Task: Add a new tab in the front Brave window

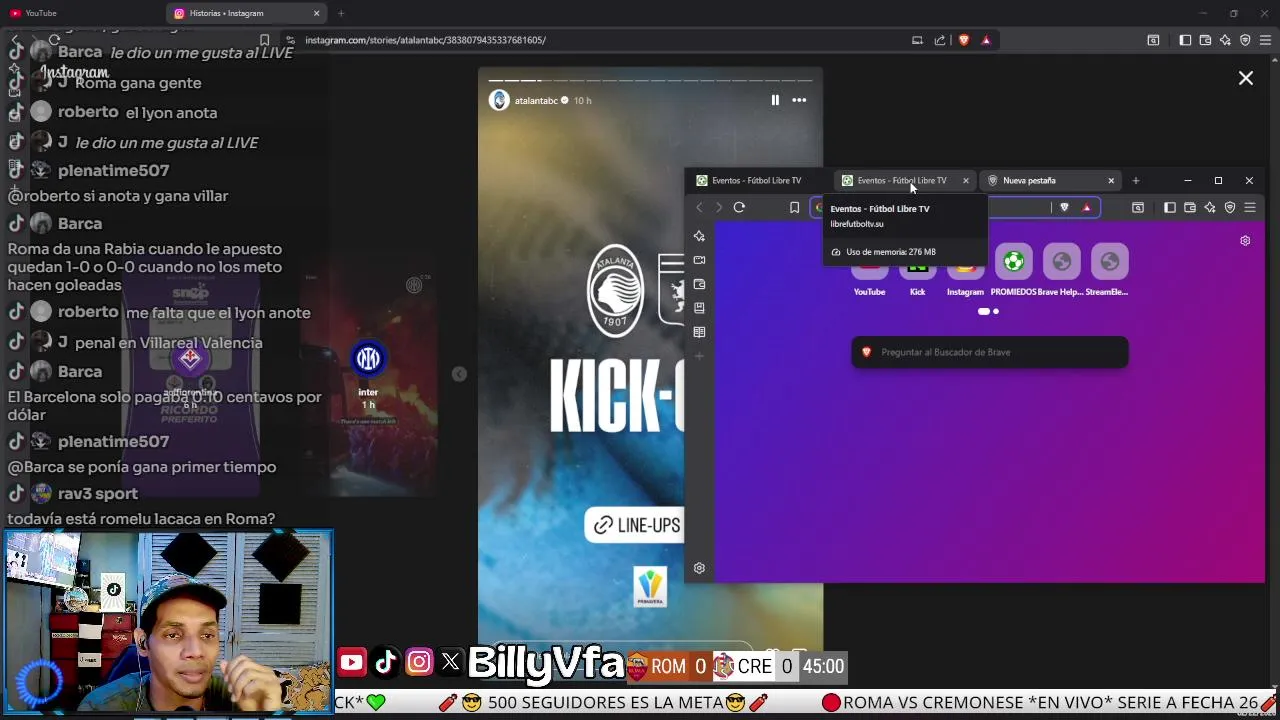Action: click(1136, 181)
